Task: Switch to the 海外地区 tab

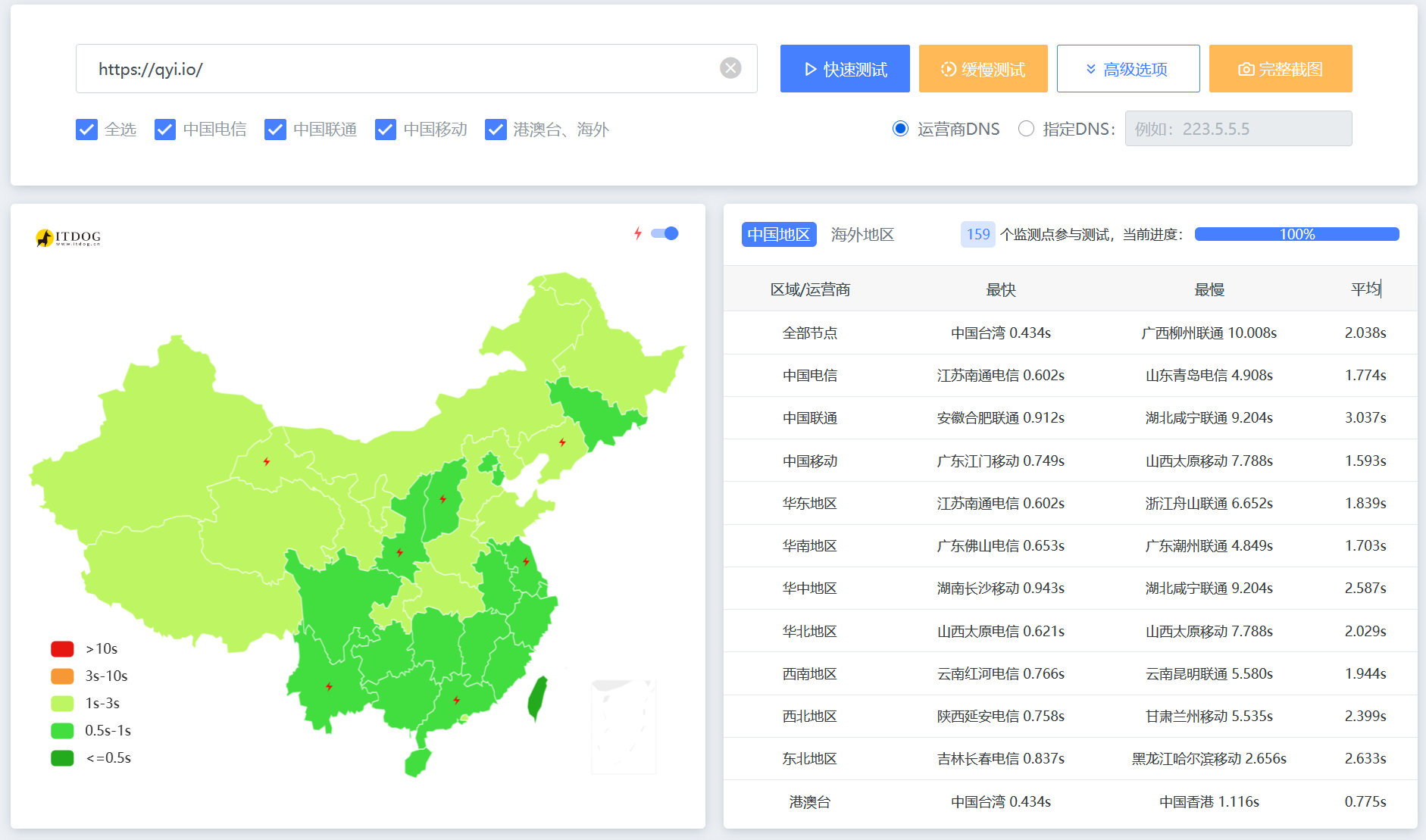Action: pos(862,235)
